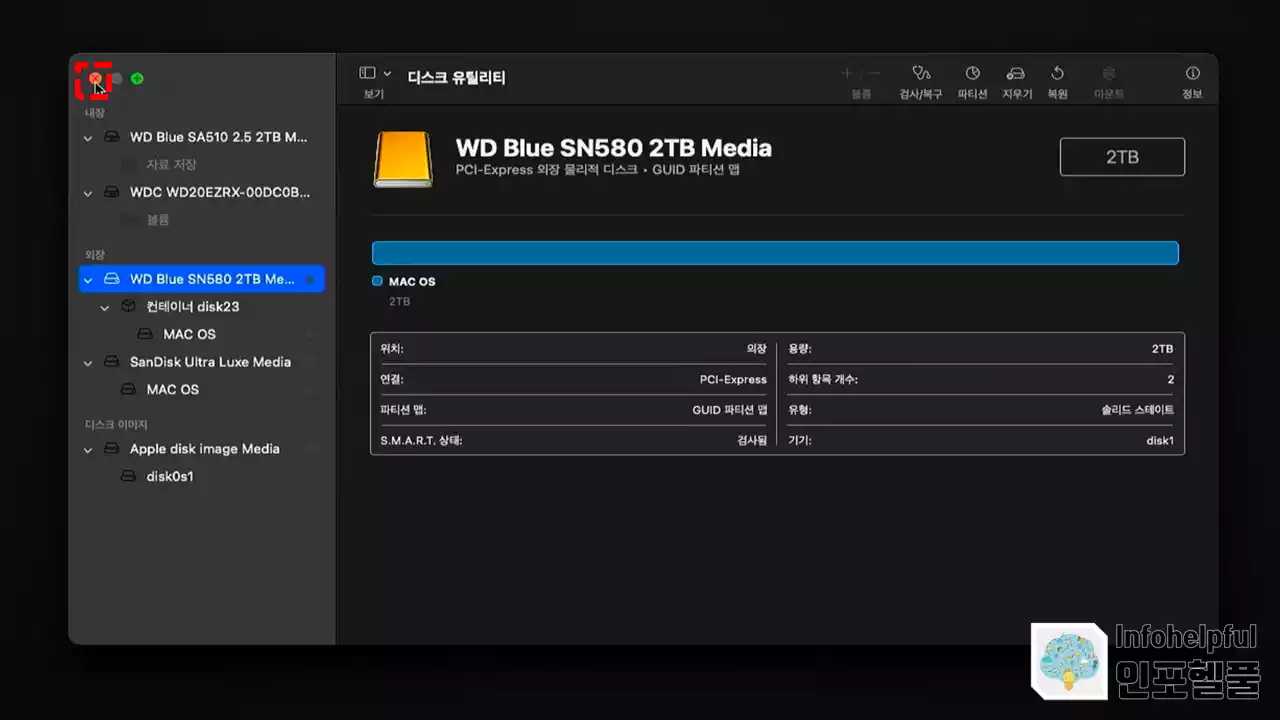
Task: Add a volume with the plus icon
Action: 847,74
